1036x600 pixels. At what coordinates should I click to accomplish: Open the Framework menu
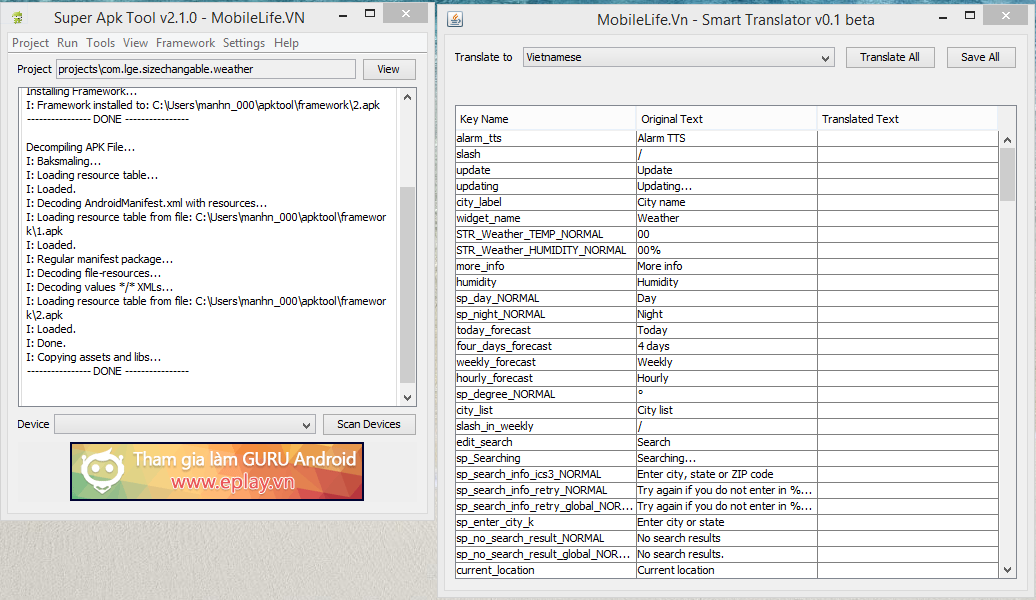click(x=185, y=43)
